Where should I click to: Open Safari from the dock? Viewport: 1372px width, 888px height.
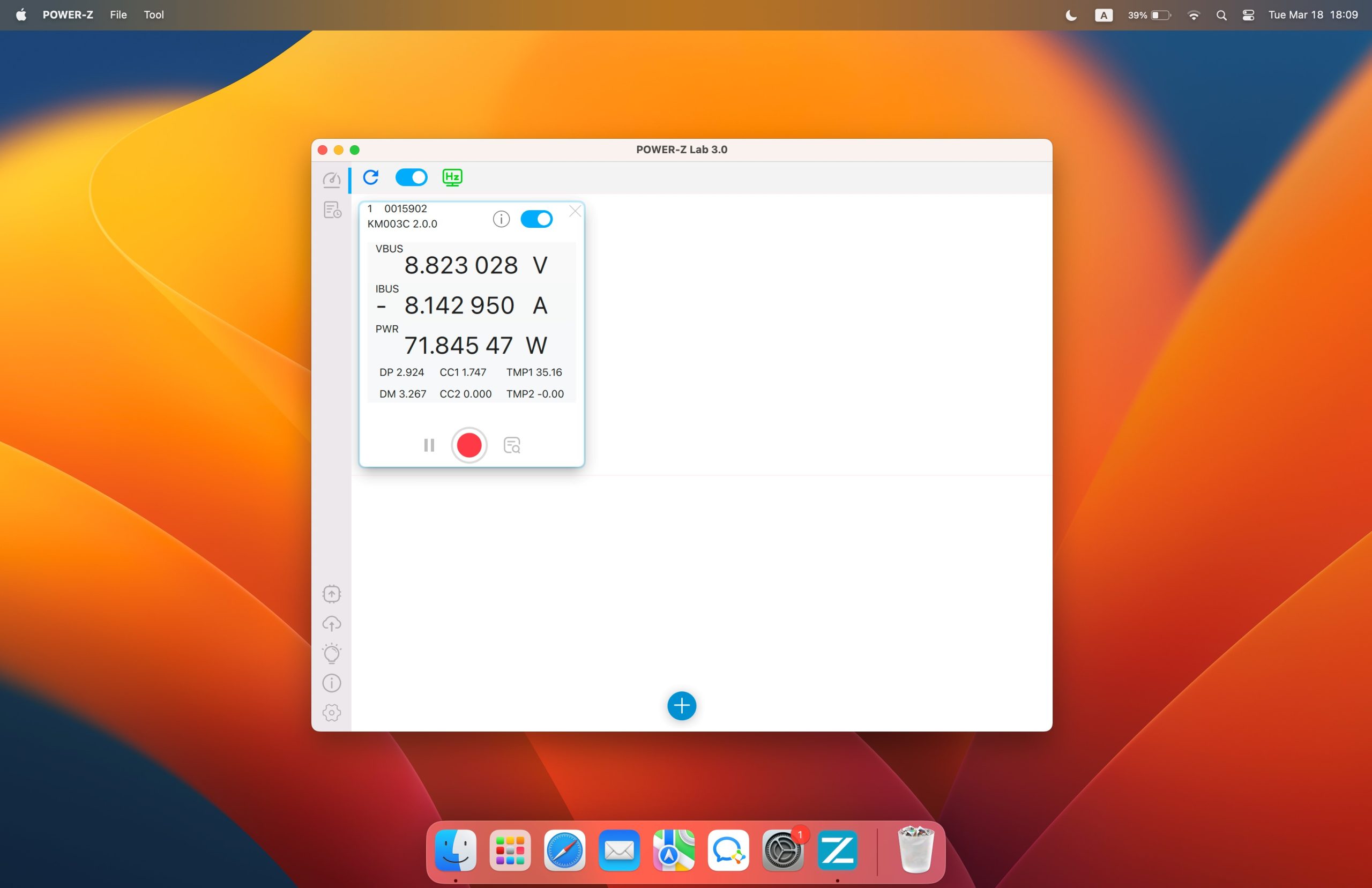[x=564, y=850]
